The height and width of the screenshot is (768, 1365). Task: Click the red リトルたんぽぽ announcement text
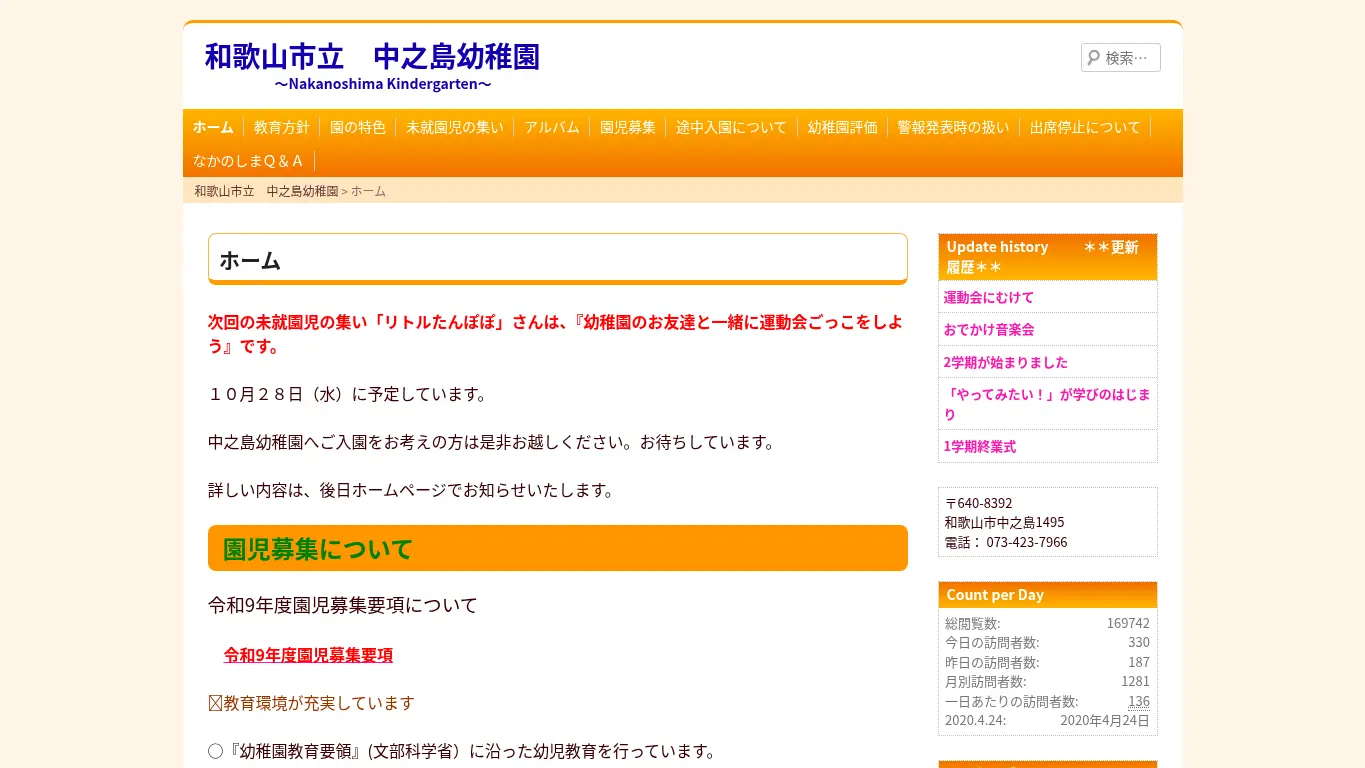pyautogui.click(x=556, y=334)
